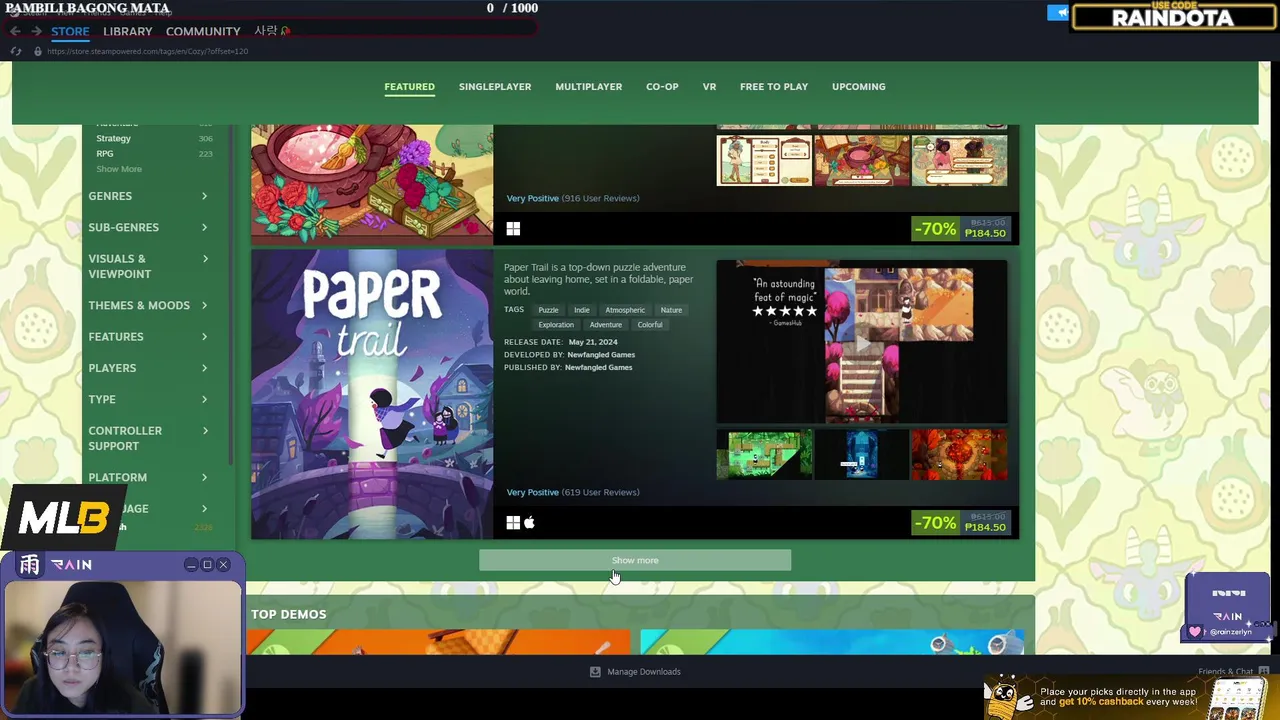Viewport: 1280px width, 720px height.
Task: Open the LIBRARY section
Action: [x=128, y=31]
